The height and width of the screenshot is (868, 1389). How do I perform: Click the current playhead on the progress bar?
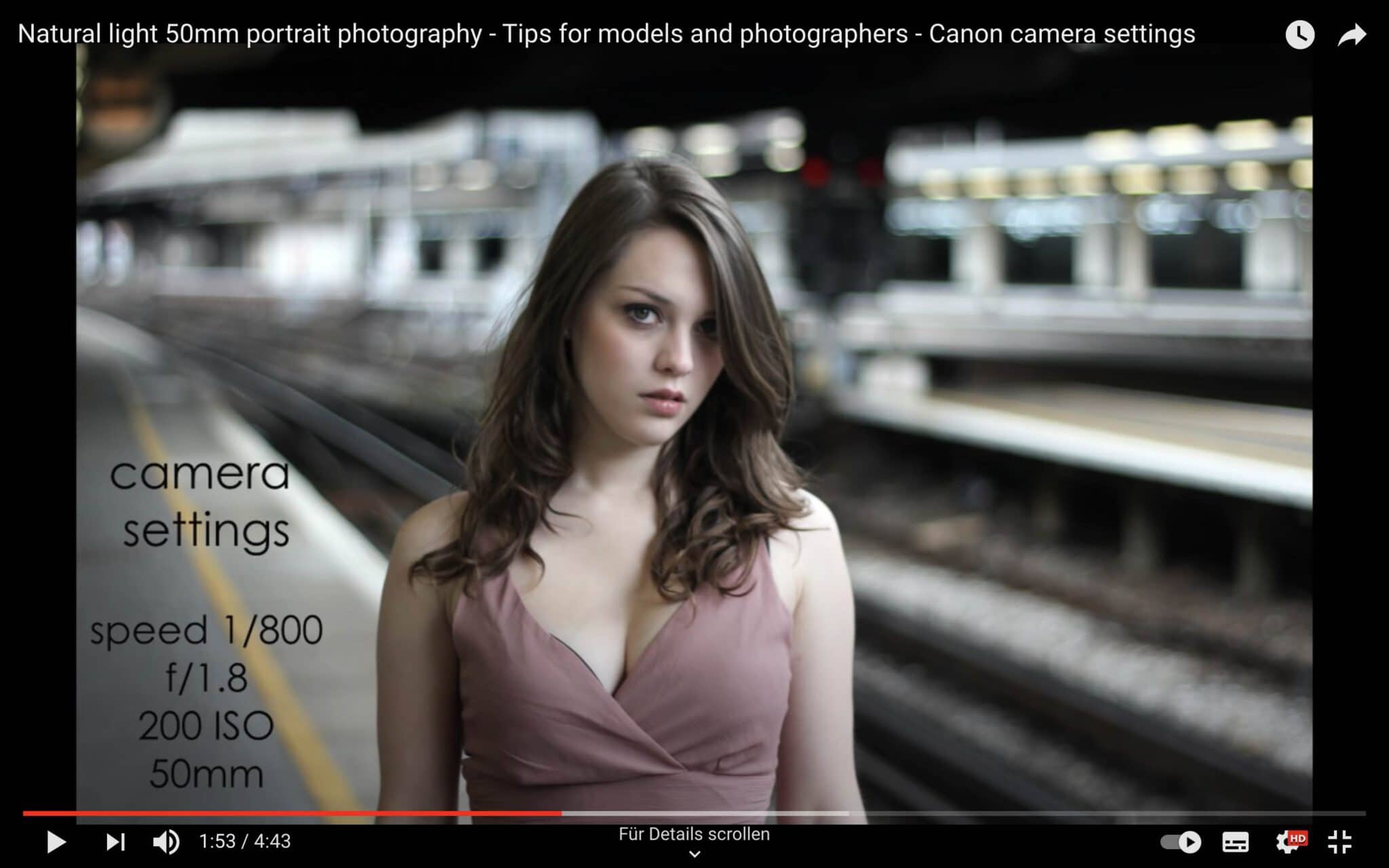point(561,812)
